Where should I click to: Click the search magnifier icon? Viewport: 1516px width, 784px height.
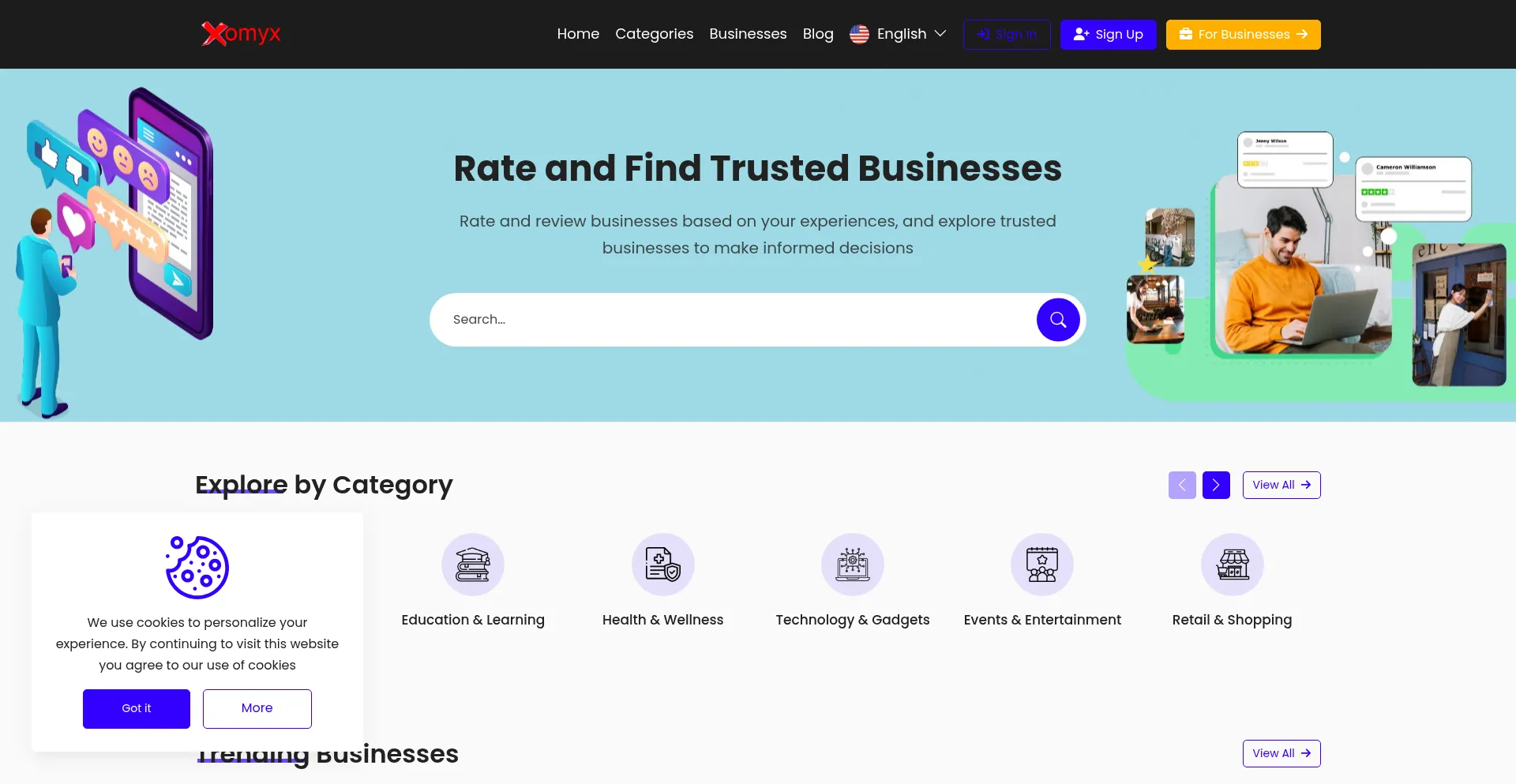[1058, 319]
